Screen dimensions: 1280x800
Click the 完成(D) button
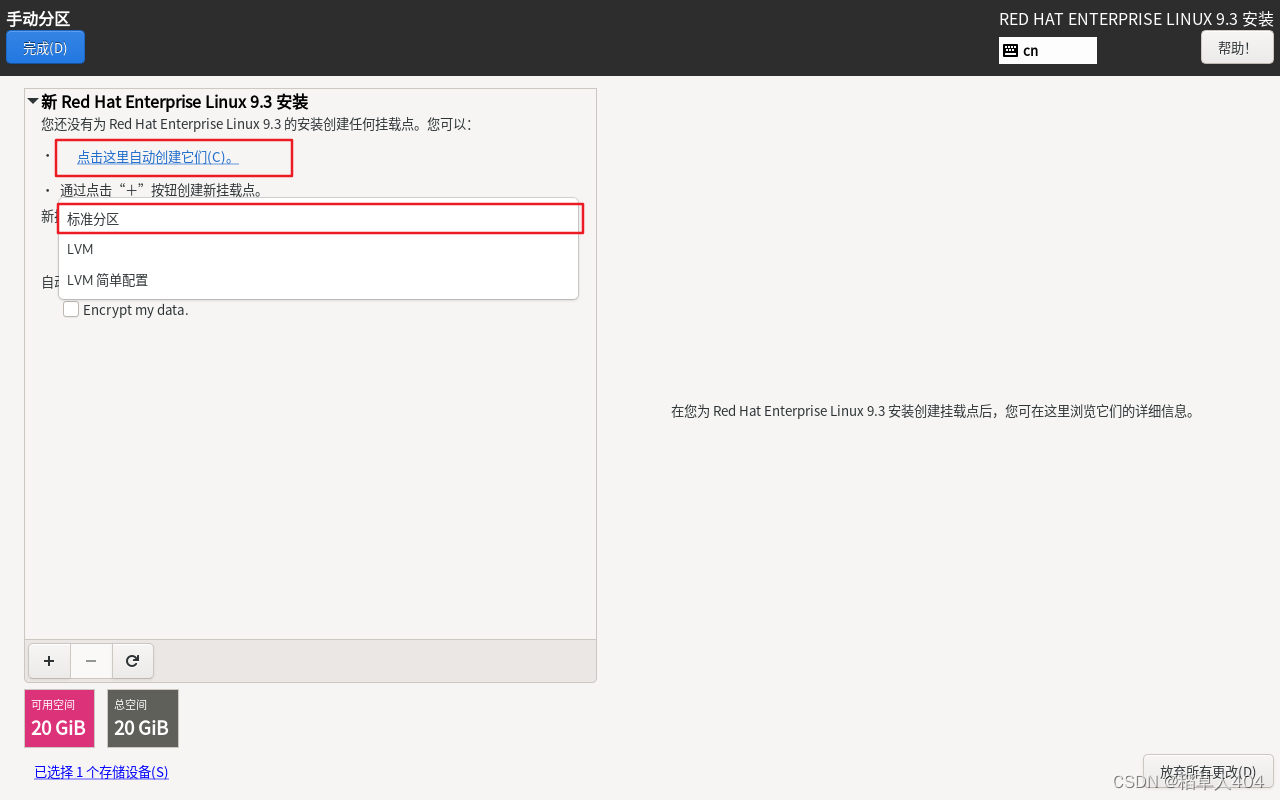pyautogui.click(x=45, y=47)
